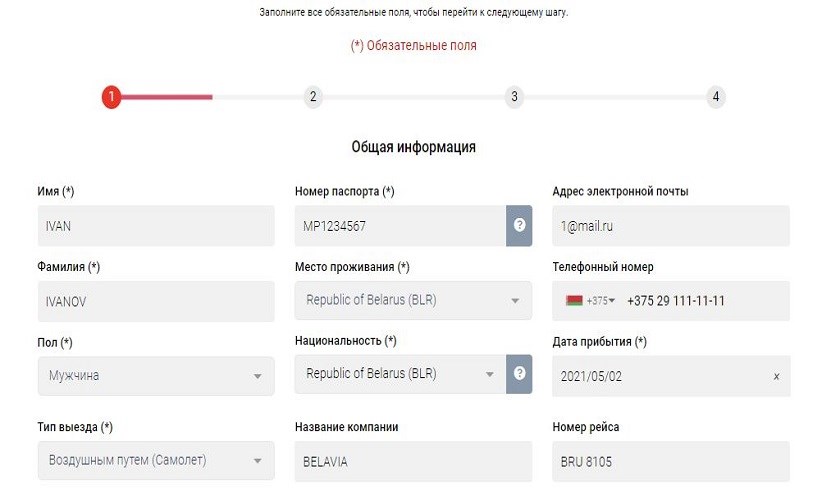Click the phone number input field
Viewport: 831px width, 494px height.
[700, 301]
